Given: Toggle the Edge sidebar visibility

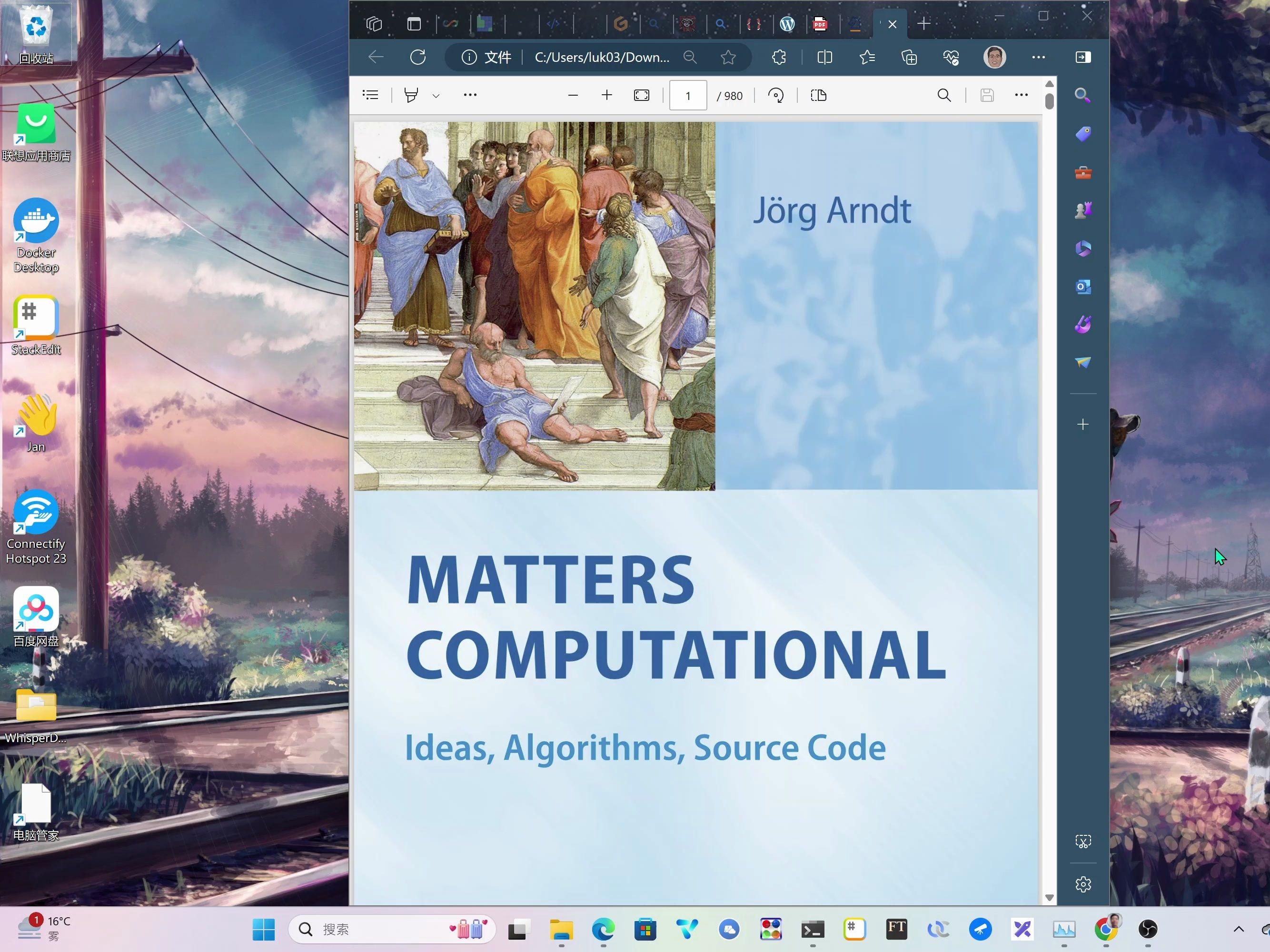Looking at the screenshot, I should (x=1083, y=57).
